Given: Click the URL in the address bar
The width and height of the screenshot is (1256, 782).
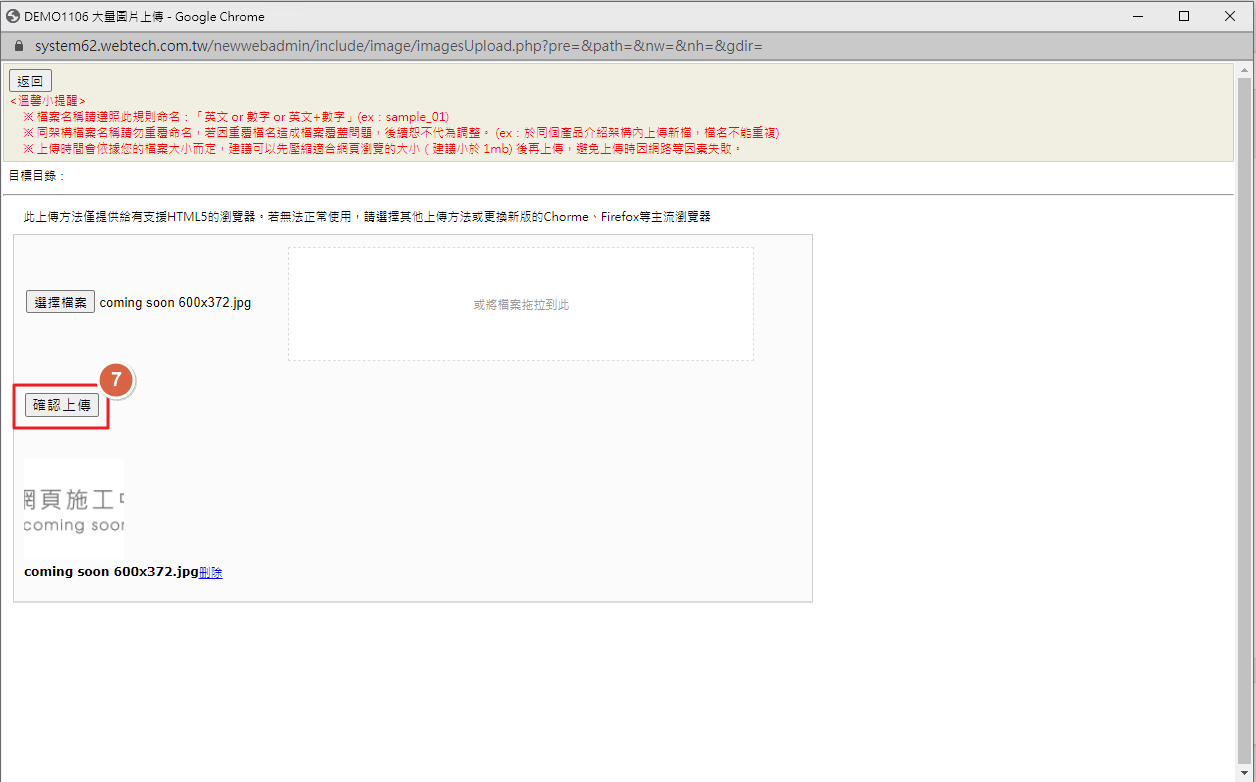Looking at the screenshot, I should pyautogui.click(x=398, y=47).
